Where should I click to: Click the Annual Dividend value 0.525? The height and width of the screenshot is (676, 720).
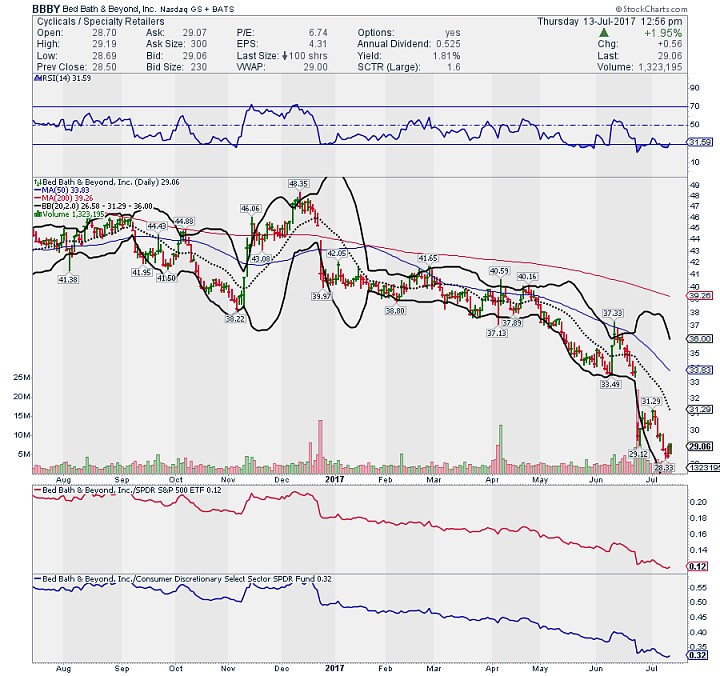point(448,44)
